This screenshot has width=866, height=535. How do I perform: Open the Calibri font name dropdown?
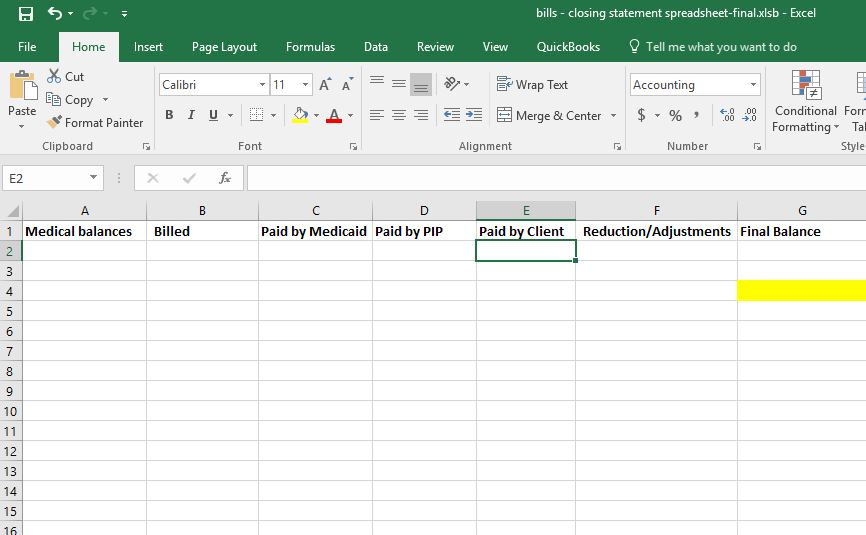coord(262,84)
